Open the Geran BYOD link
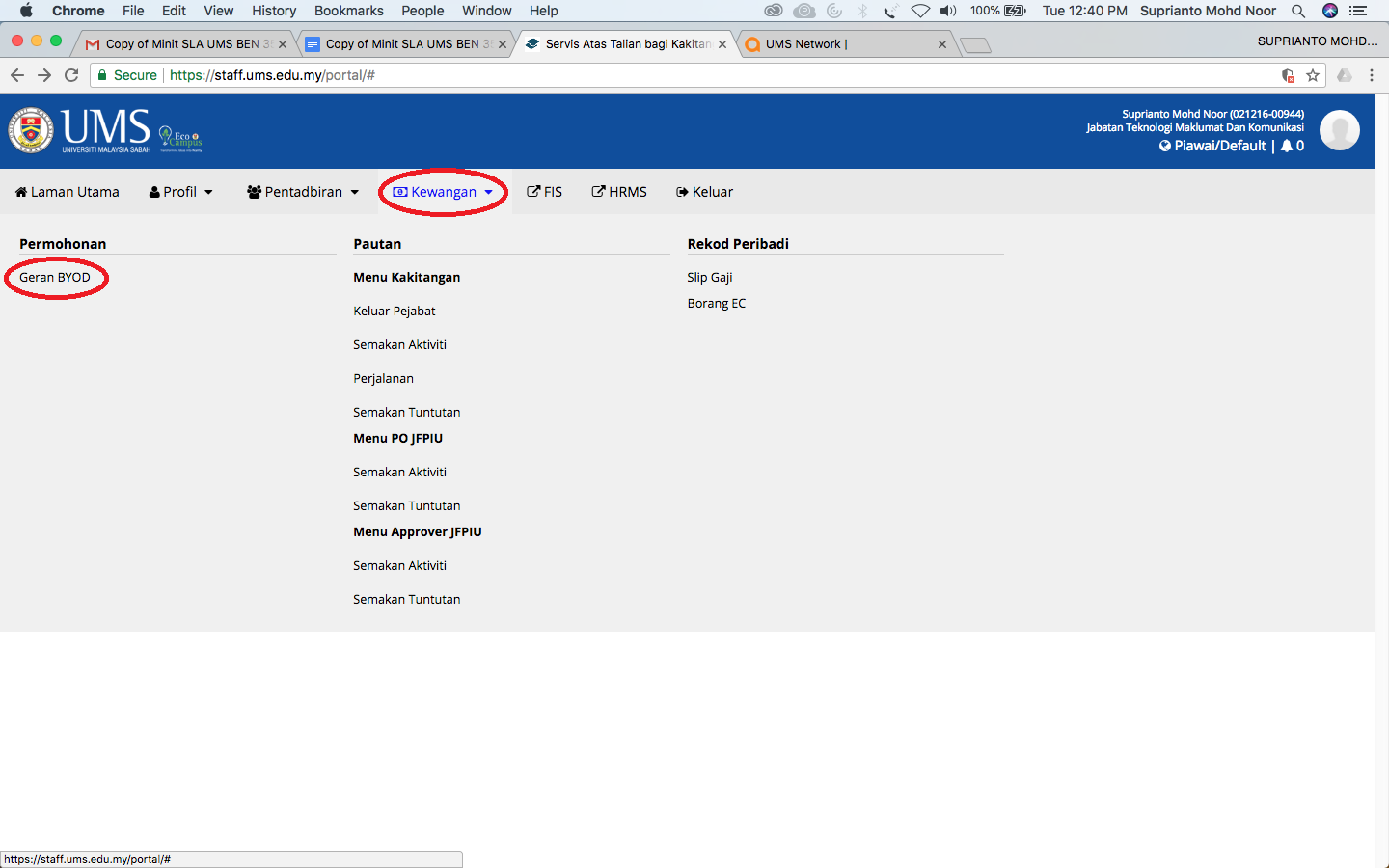The image size is (1389, 868). point(55,277)
